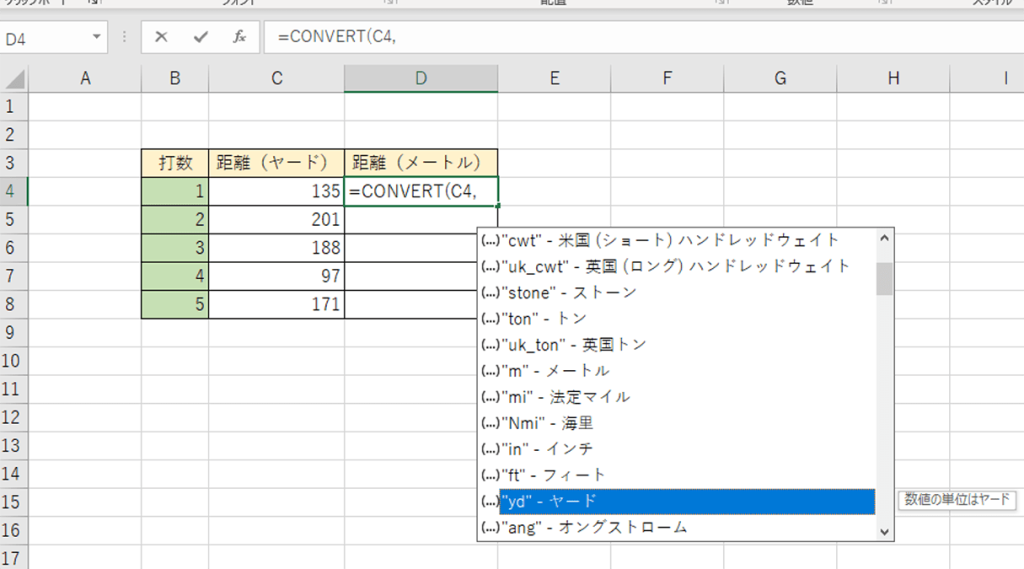Pick "ft" - フィート unit option
The width and height of the screenshot is (1024, 569).
tap(677, 475)
